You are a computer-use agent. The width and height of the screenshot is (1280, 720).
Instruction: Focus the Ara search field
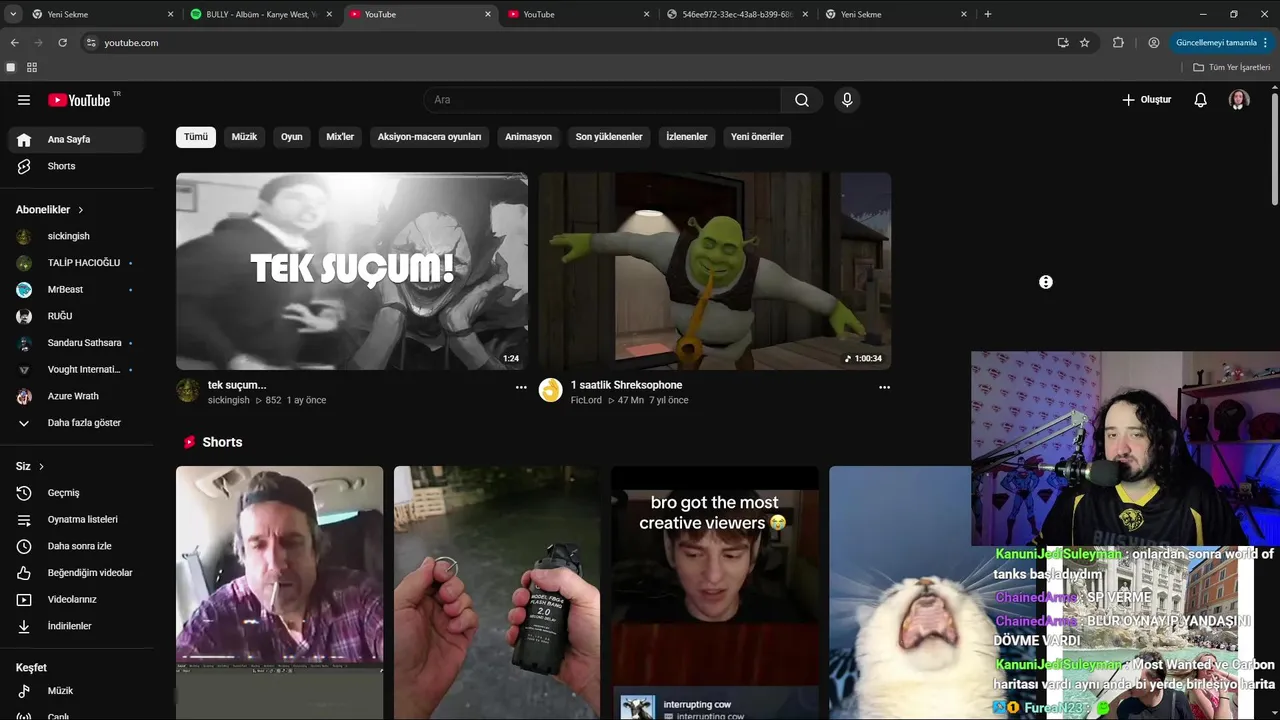(x=602, y=100)
